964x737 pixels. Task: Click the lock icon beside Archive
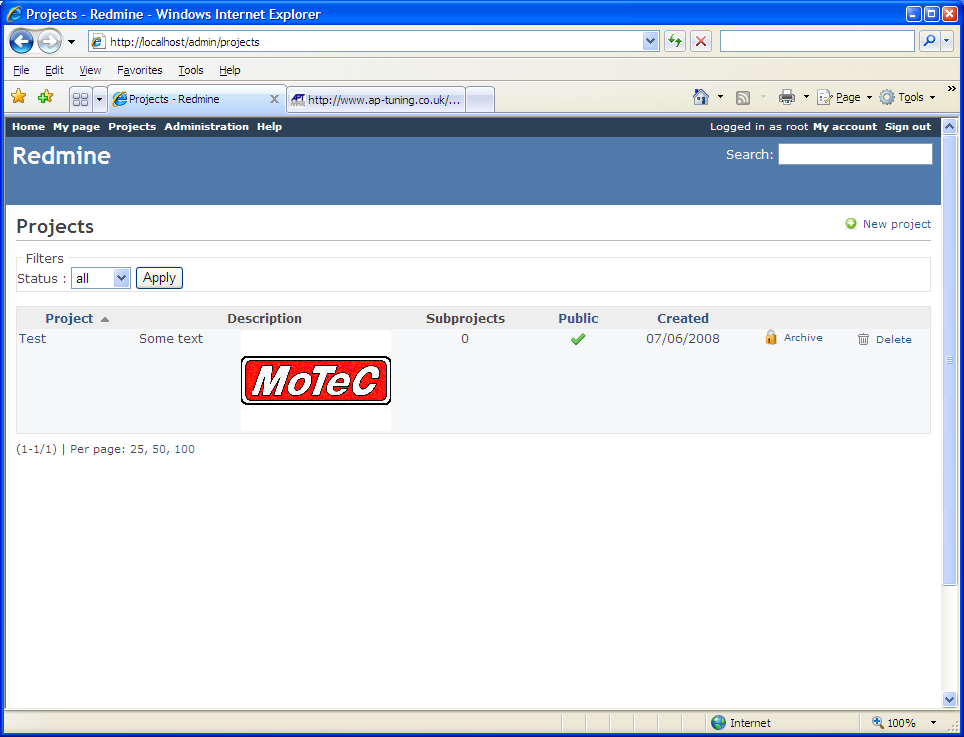click(x=771, y=337)
